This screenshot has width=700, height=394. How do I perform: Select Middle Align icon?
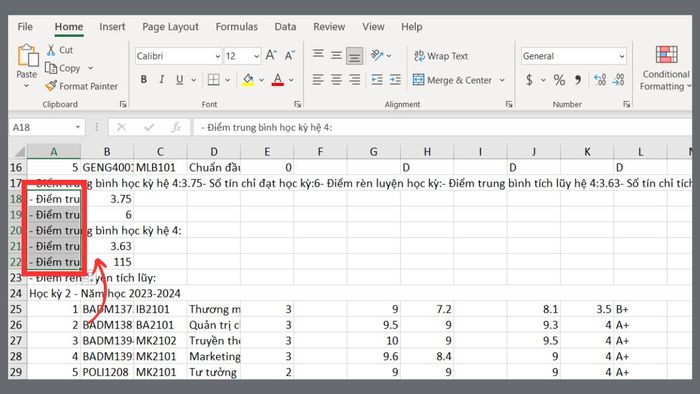coord(336,55)
